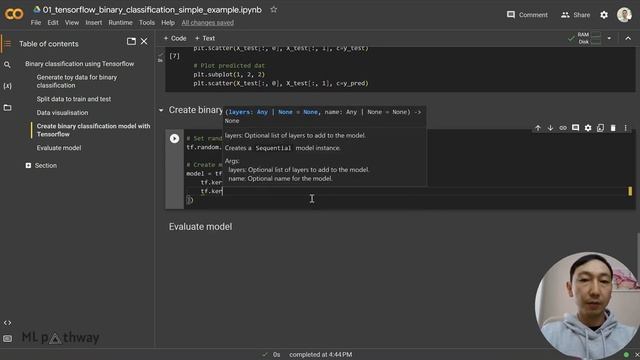
Task: Click the Evaluate model heading in notebook
Action: tap(200, 227)
